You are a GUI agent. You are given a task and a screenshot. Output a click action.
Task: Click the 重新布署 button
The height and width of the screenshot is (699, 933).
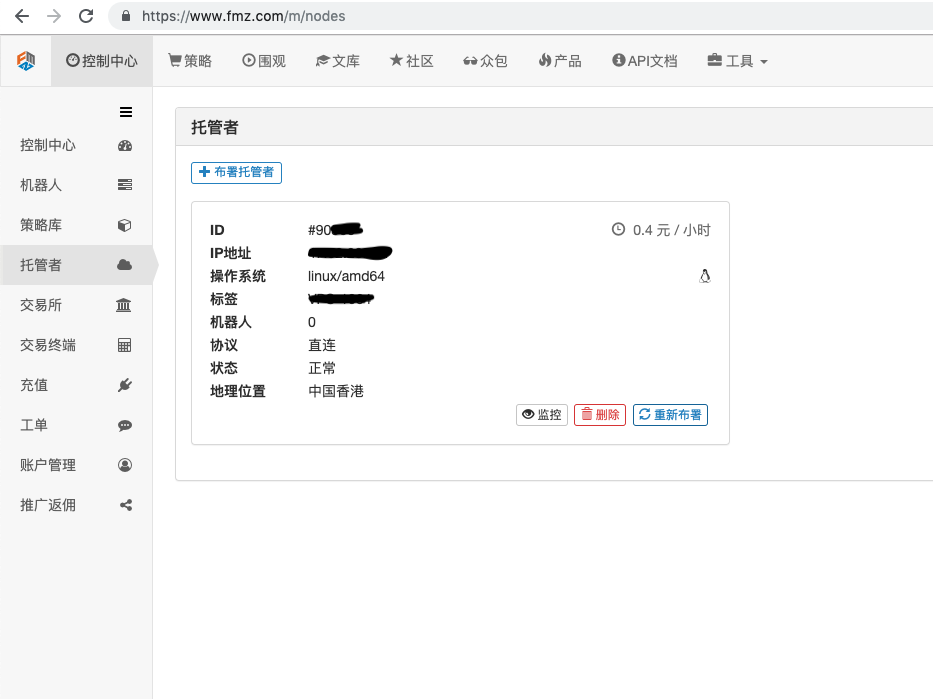[670, 414]
